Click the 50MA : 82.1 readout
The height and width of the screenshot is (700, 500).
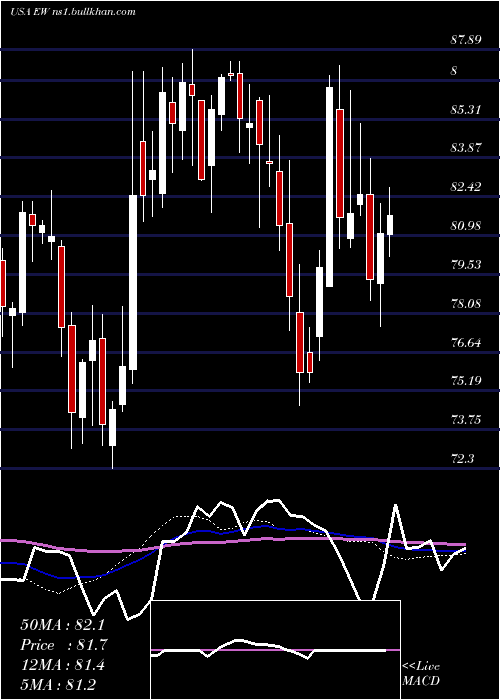pos(62,625)
